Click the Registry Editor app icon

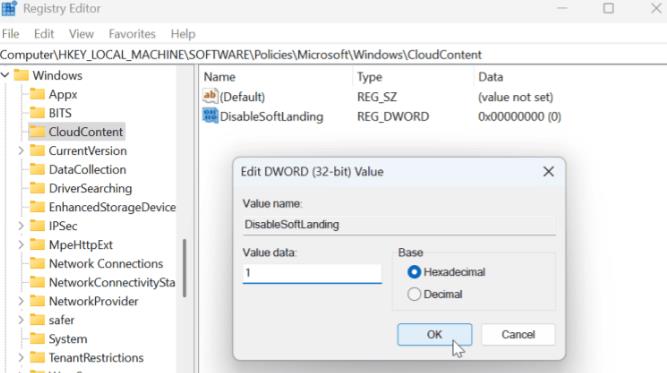pyautogui.click(x=9, y=8)
